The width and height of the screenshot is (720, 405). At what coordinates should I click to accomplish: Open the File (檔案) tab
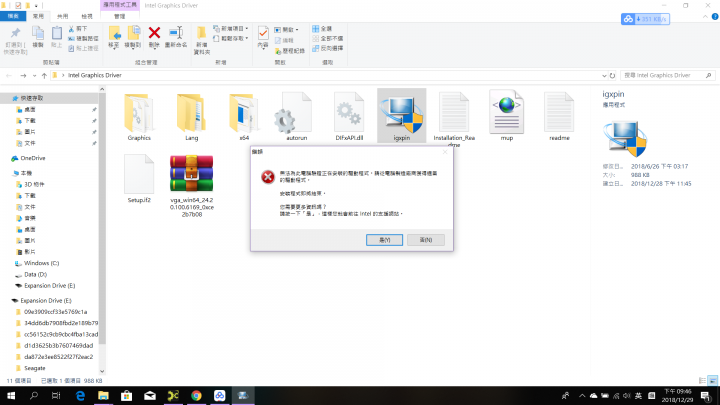pyautogui.click(x=13, y=16)
